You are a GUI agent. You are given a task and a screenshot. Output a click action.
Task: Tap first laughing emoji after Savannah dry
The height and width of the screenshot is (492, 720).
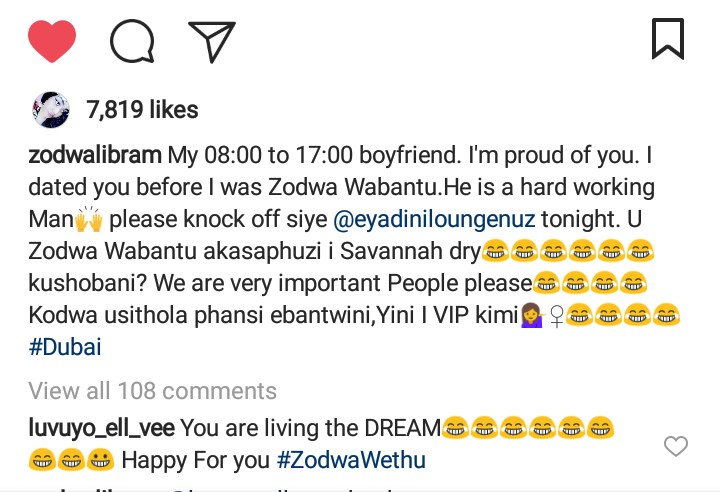[x=495, y=251]
